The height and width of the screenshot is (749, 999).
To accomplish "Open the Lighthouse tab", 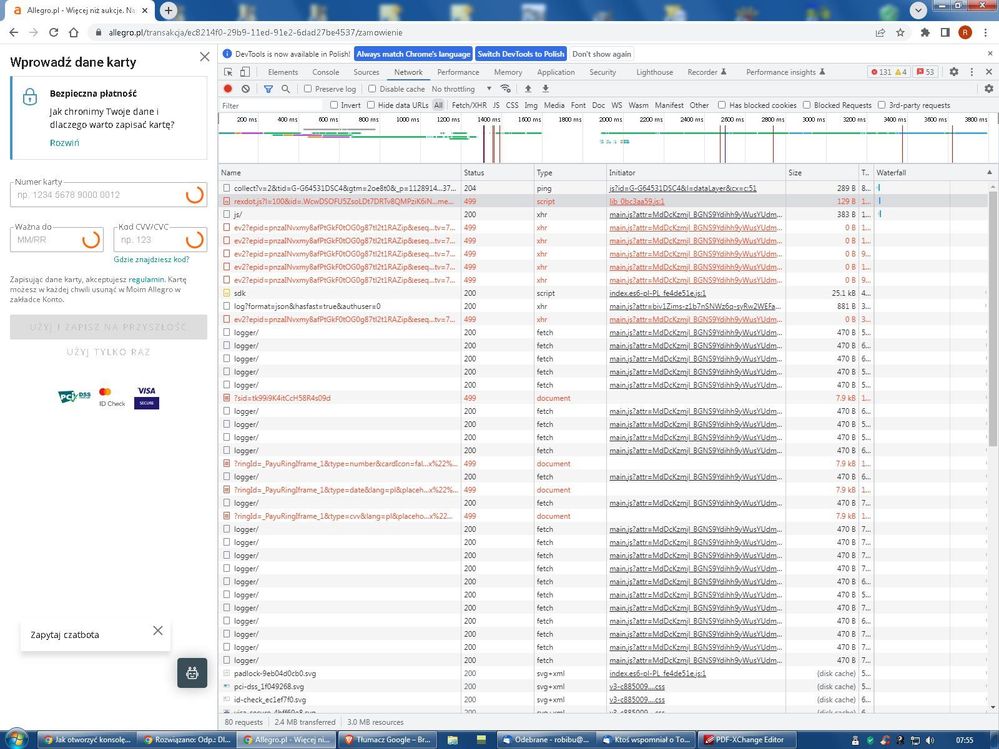I will (x=654, y=72).
